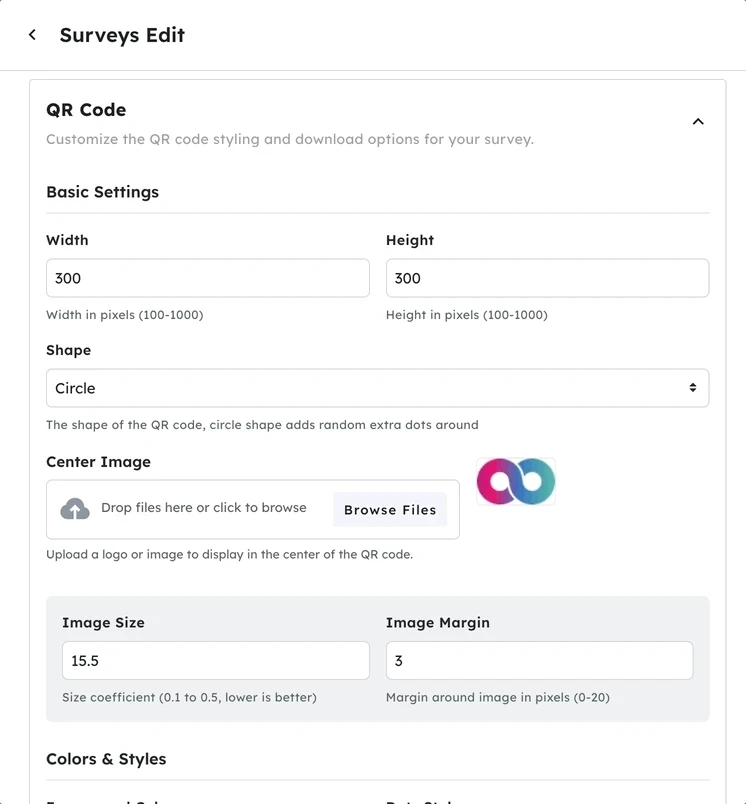Click the infinity logo center image preview
The height and width of the screenshot is (804, 746).
516,482
